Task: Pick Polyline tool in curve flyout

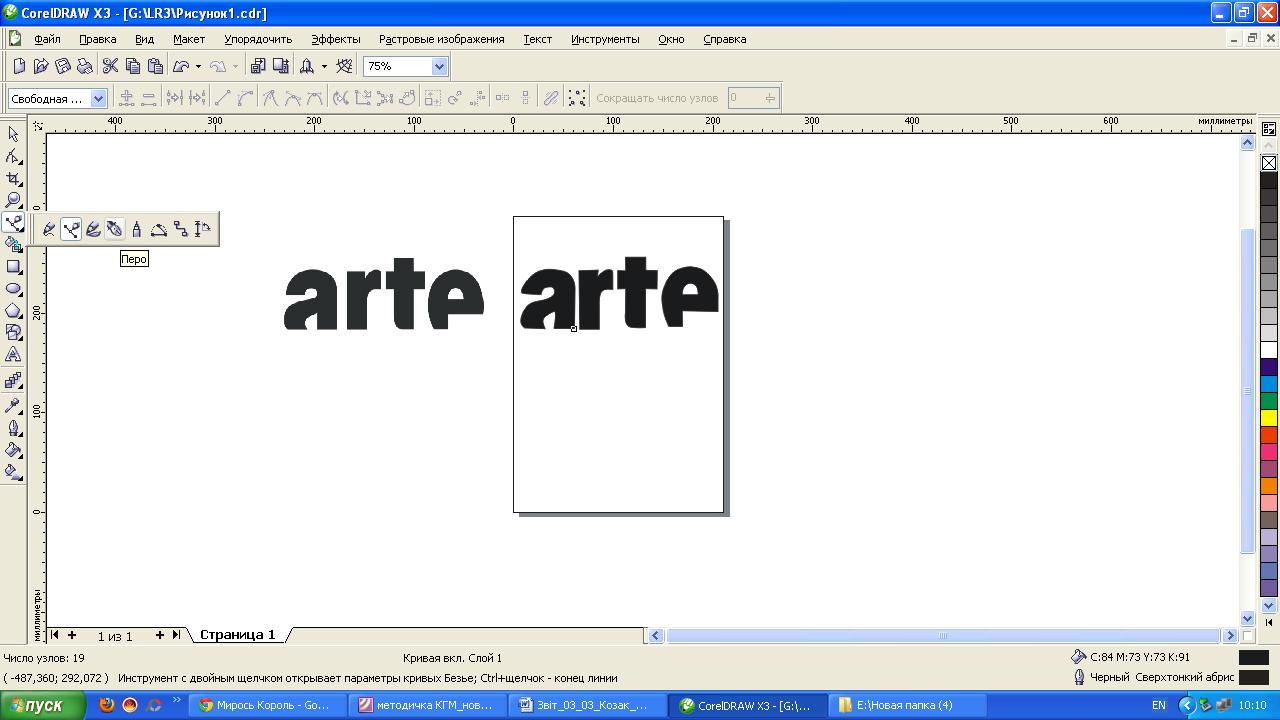Action: coord(137,229)
